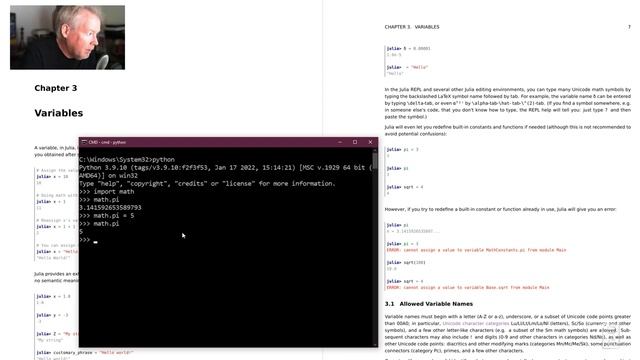The height and width of the screenshot is (360, 640).
Task: Click the presenter webcam thumbnail
Action: [67, 37]
